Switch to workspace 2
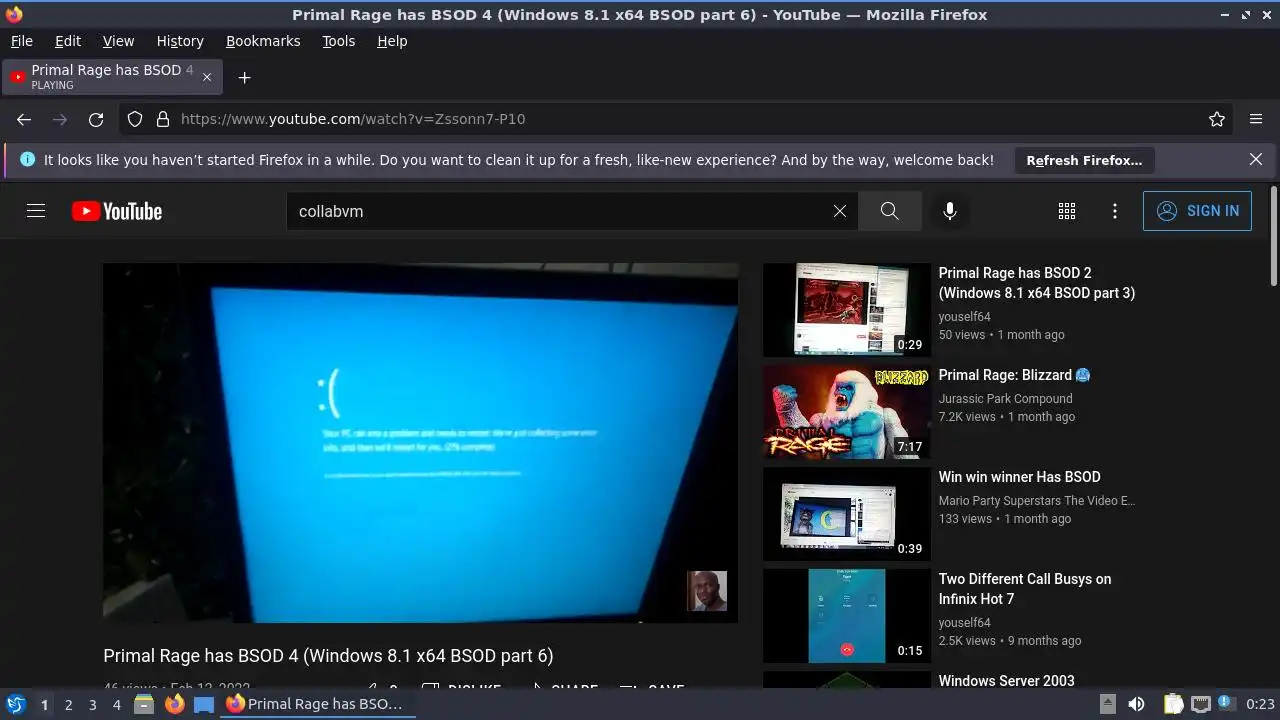 [68, 704]
